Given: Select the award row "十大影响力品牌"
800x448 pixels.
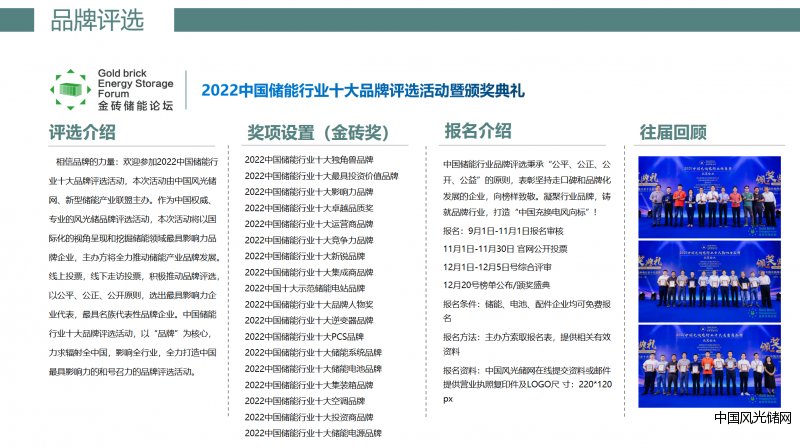Looking at the screenshot, I should click(x=309, y=192).
